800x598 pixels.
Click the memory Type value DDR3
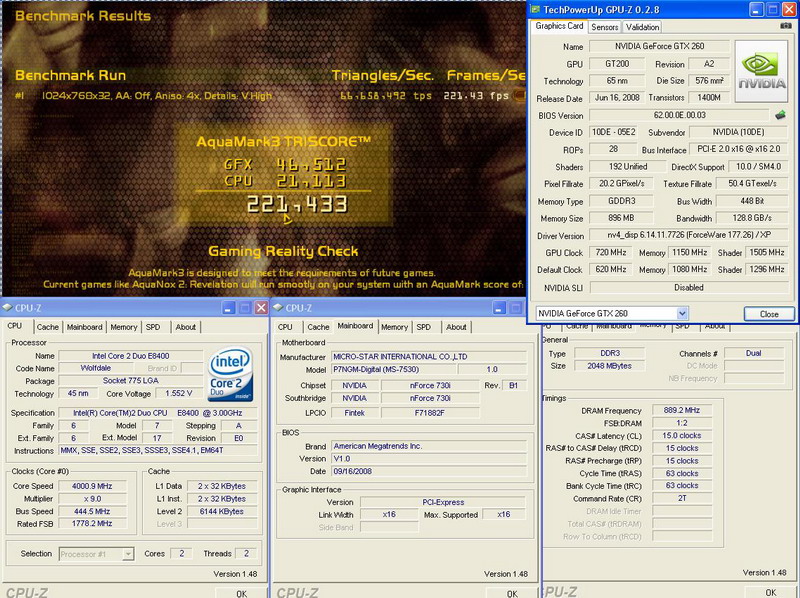click(x=610, y=353)
